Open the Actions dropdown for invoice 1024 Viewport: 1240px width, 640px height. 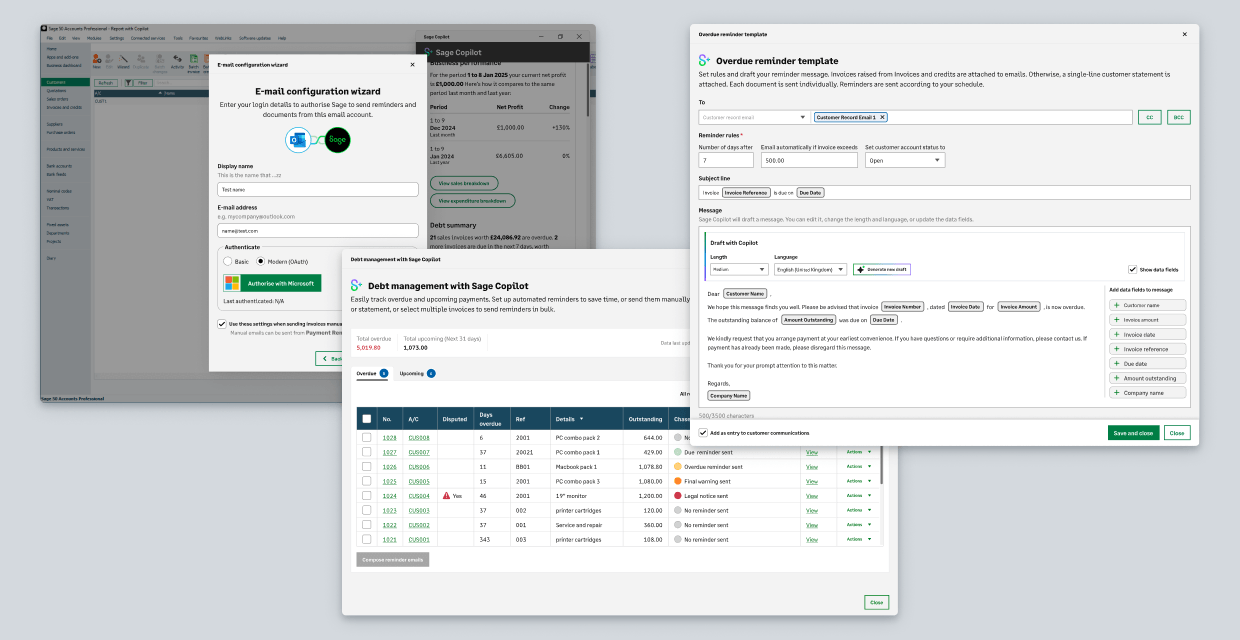[858, 495]
